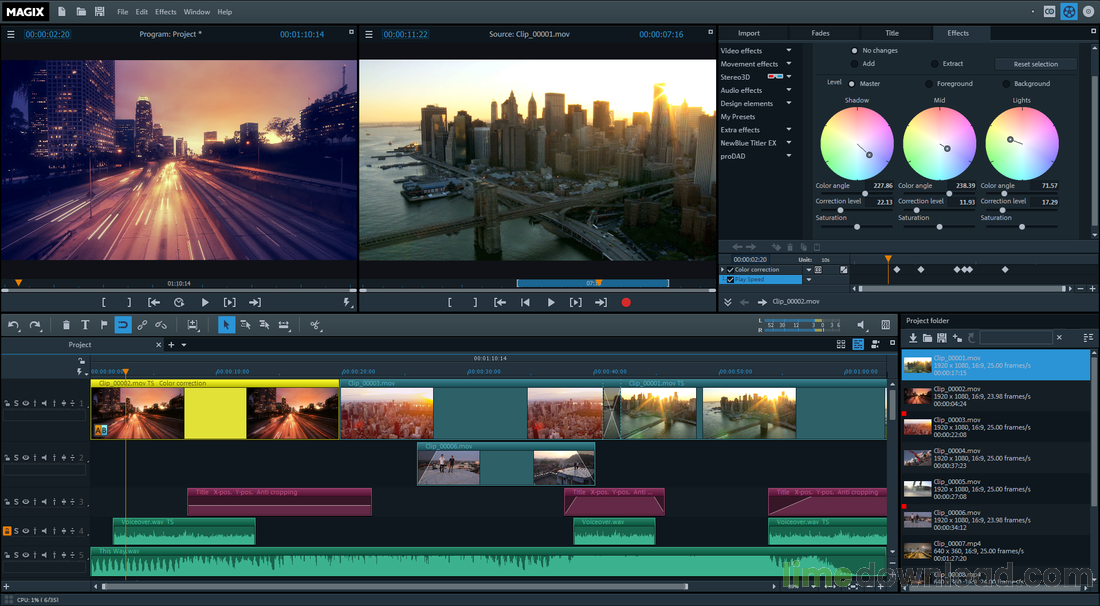Set a marker with the flag icon
The width and height of the screenshot is (1100, 606).
coord(104,324)
